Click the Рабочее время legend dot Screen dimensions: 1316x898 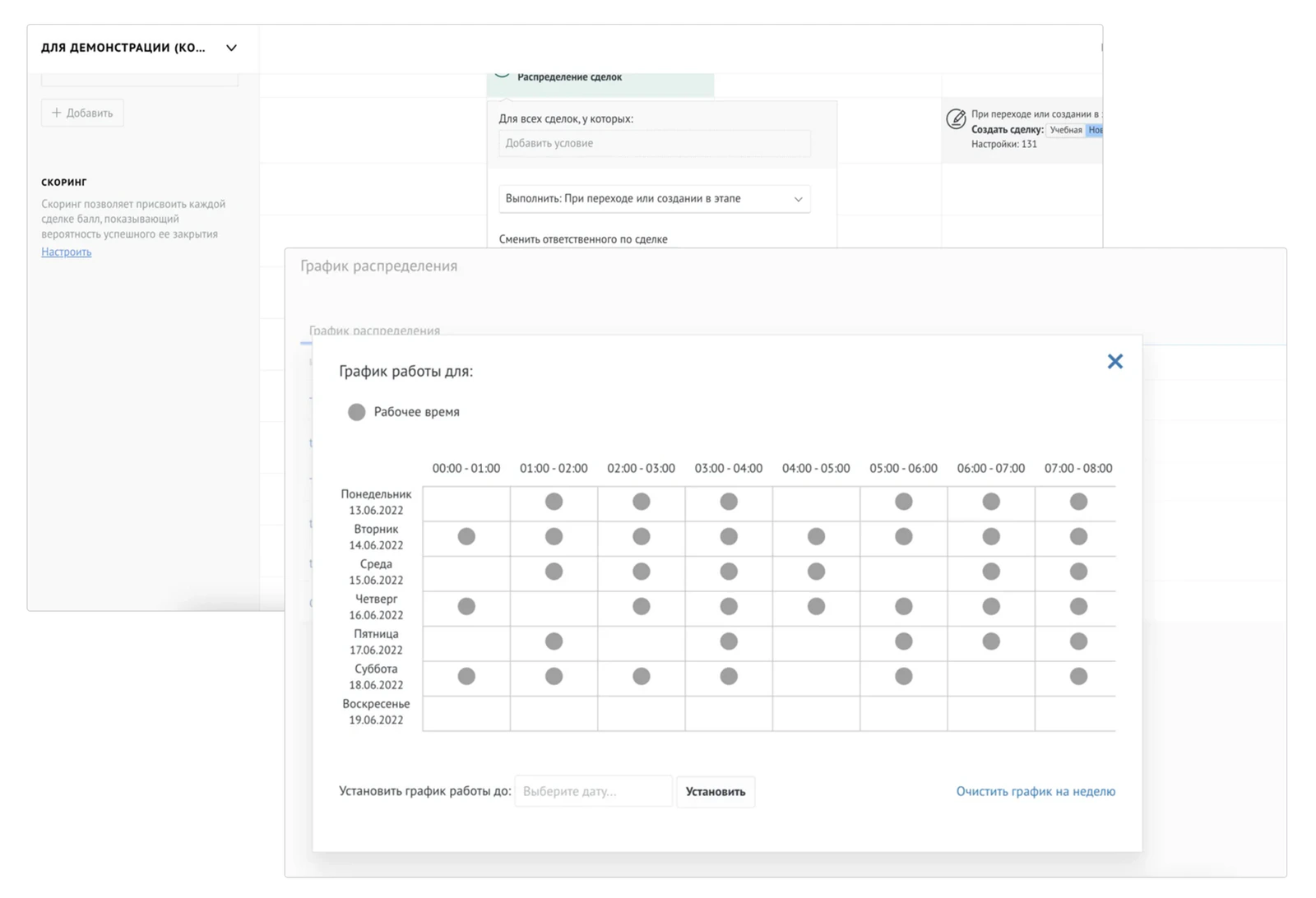point(356,412)
